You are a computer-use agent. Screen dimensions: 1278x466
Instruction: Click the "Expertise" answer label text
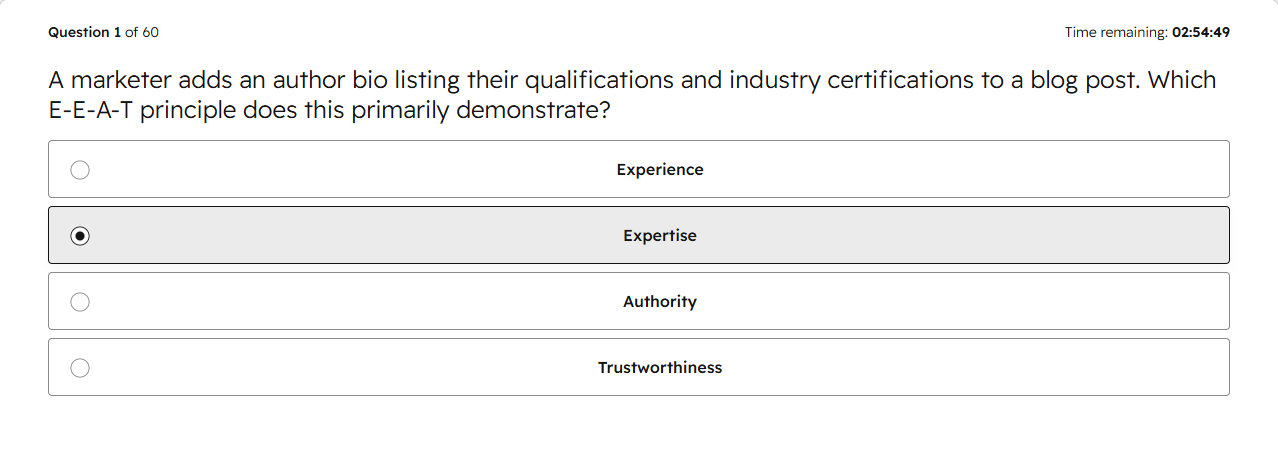(660, 236)
